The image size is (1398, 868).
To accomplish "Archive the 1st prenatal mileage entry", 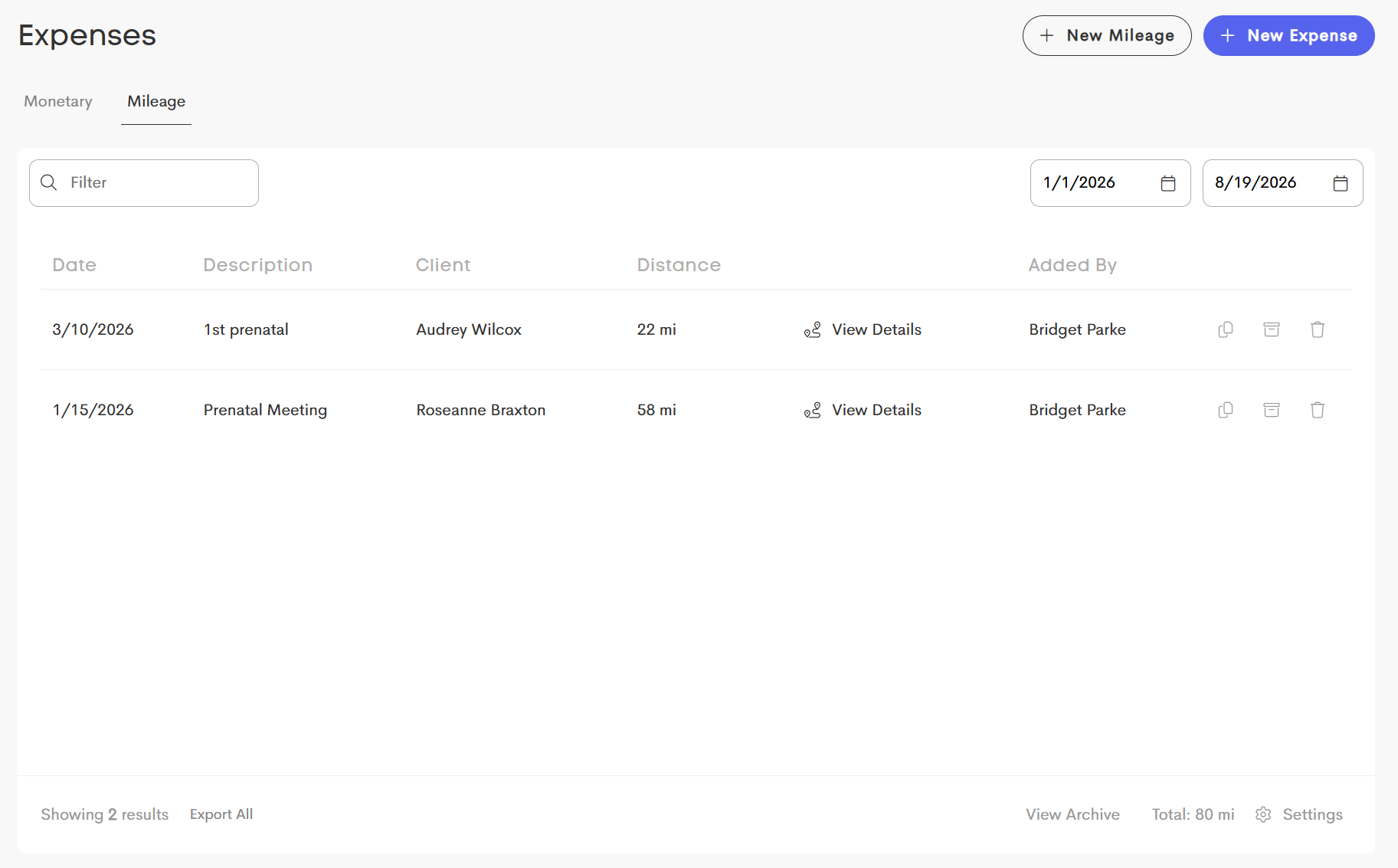I will [1272, 329].
